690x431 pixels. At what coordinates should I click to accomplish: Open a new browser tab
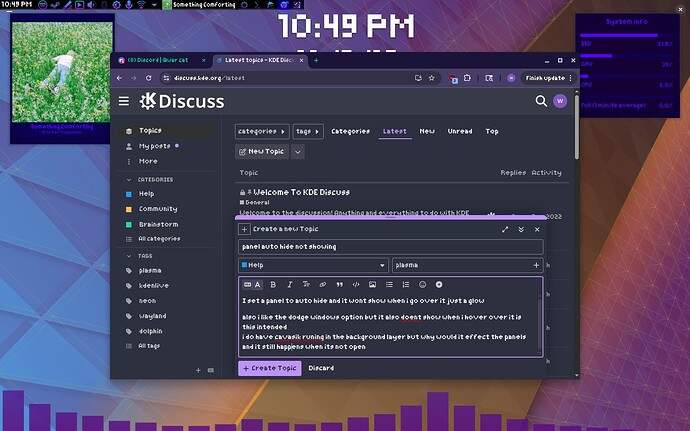coord(316,60)
